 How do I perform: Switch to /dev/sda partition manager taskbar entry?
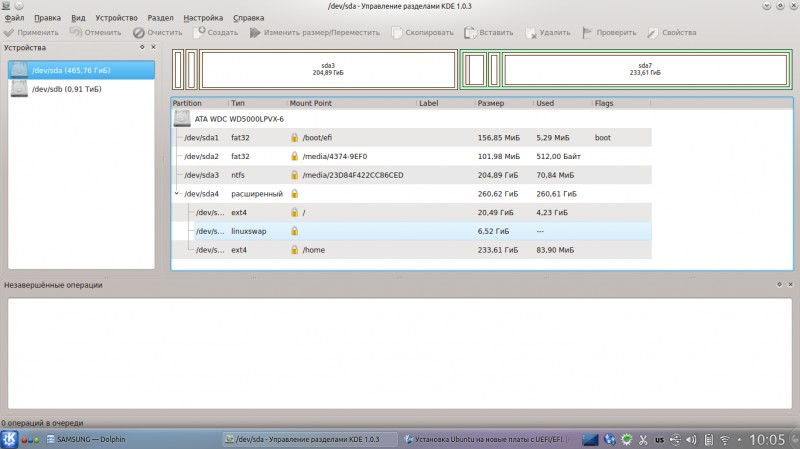309,439
